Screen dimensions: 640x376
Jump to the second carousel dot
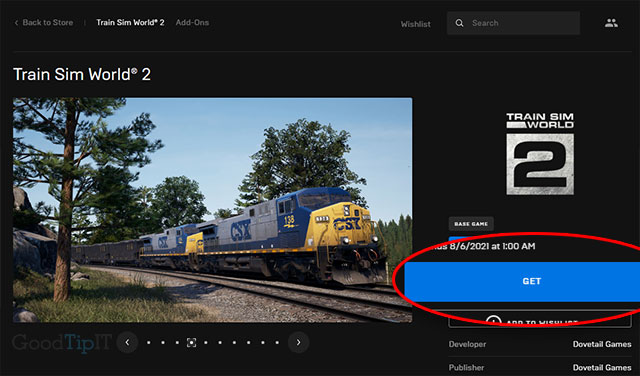[x=163, y=343]
